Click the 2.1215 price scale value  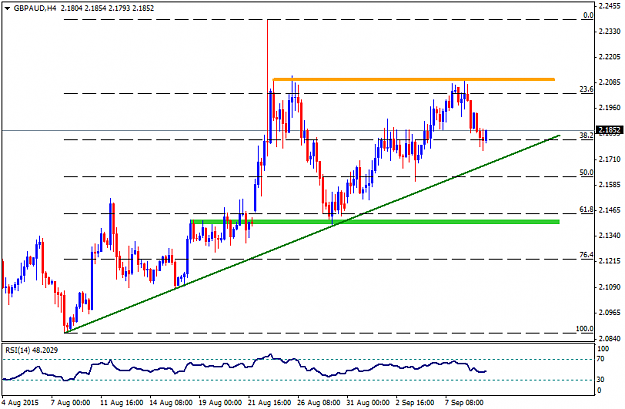[x=610, y=261]
